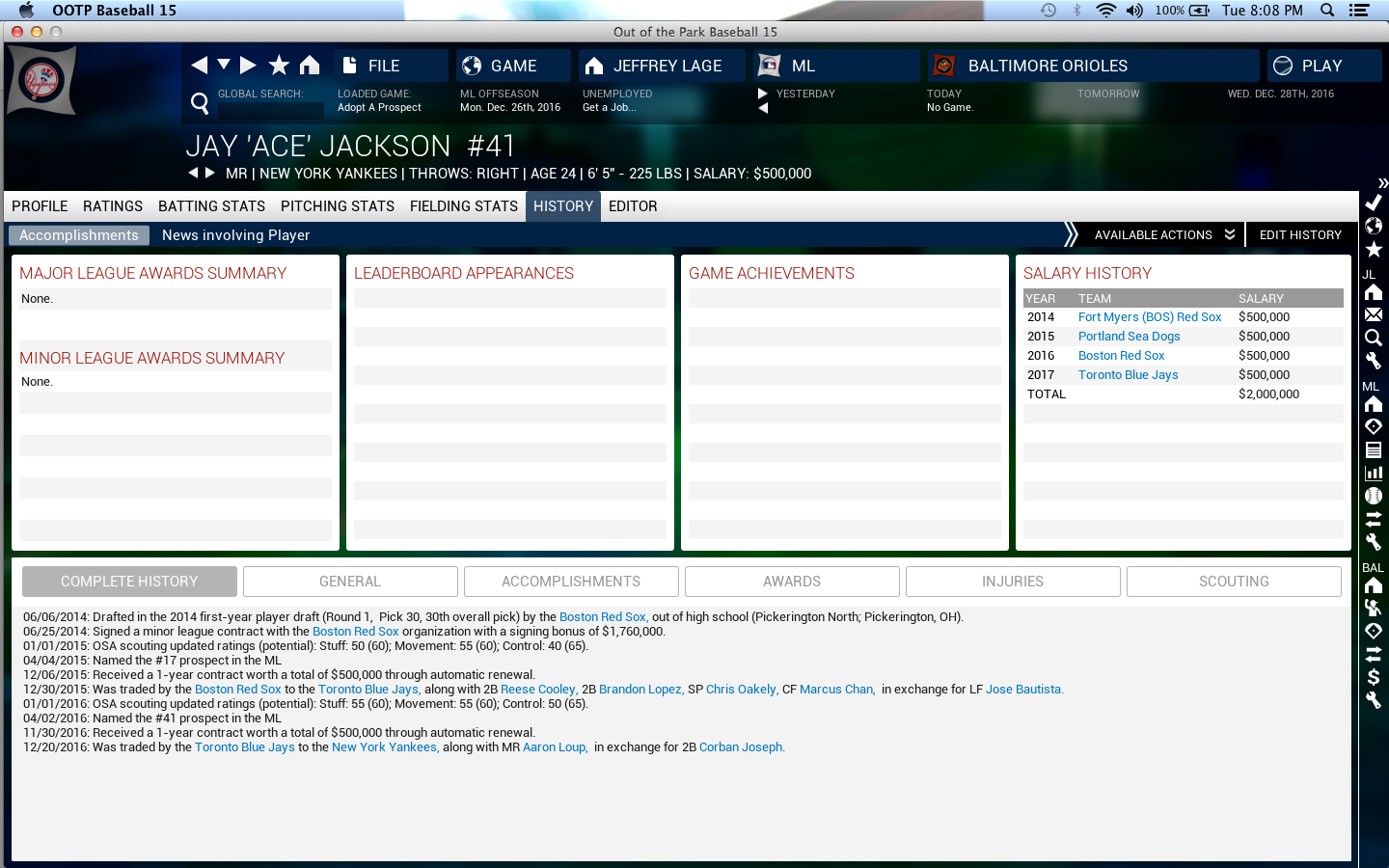Open Spotlight search in the macOS menu bar

point(1327,11)
